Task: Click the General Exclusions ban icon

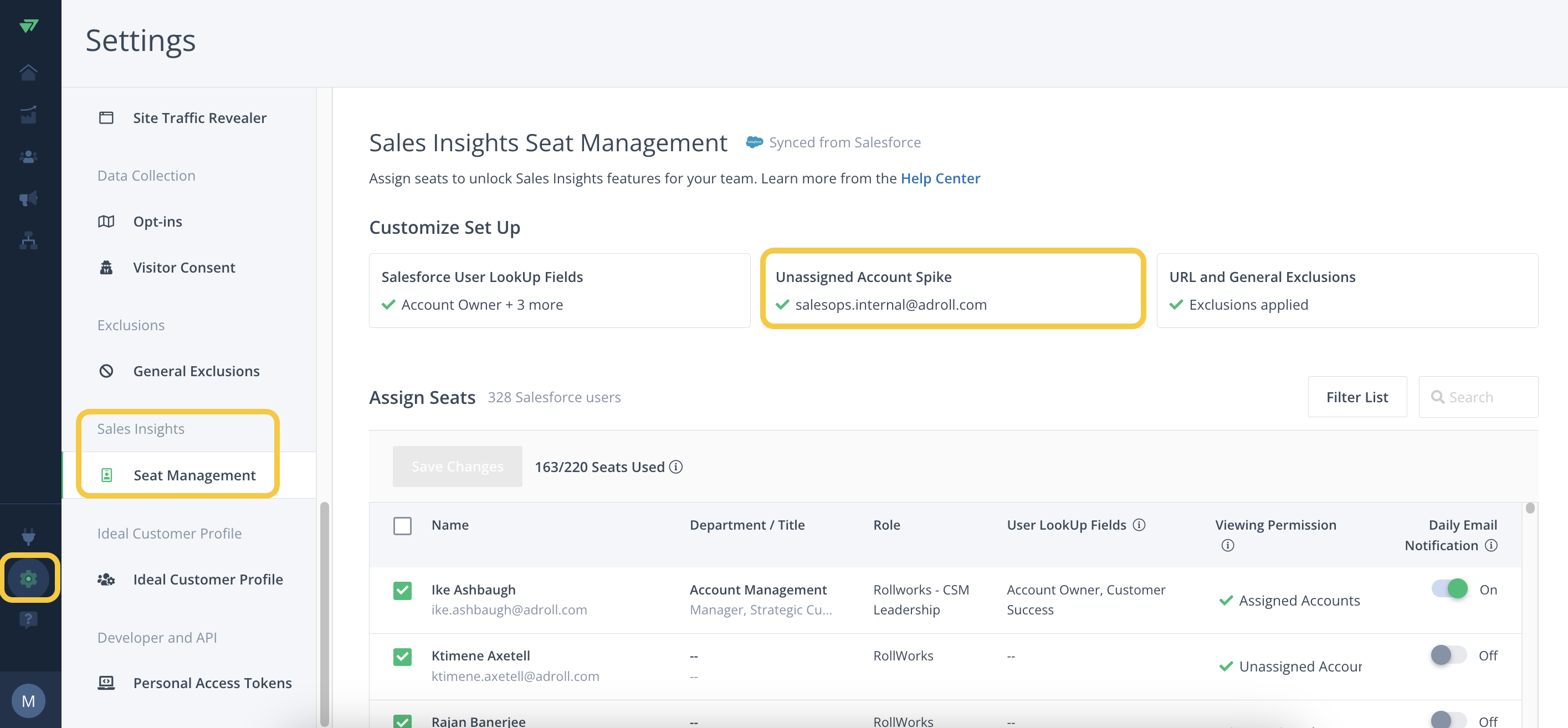Action: [x=106, y=371]
